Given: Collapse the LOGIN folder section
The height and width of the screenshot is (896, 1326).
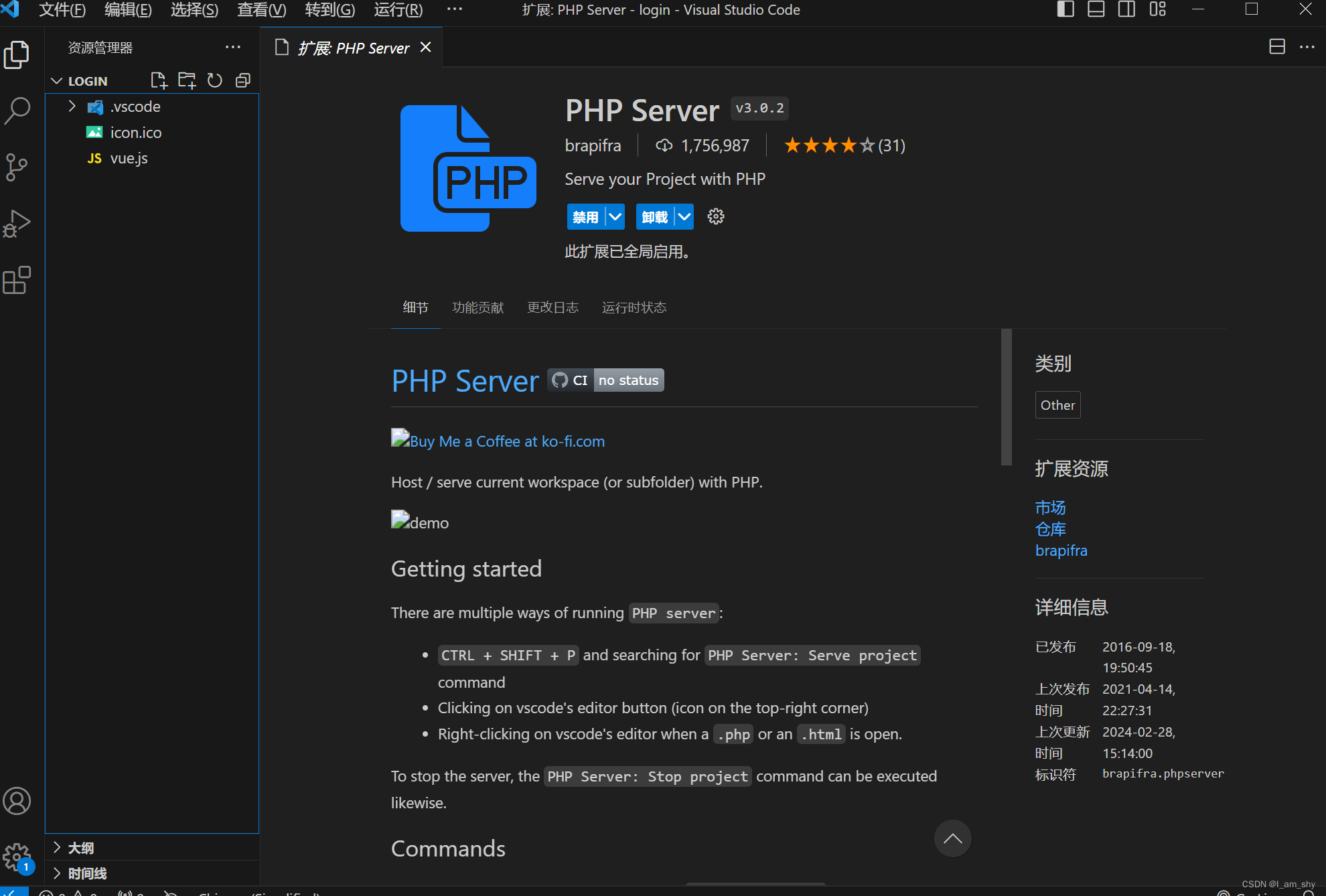Looking at the screenshot, I should [x=57, y=81].
